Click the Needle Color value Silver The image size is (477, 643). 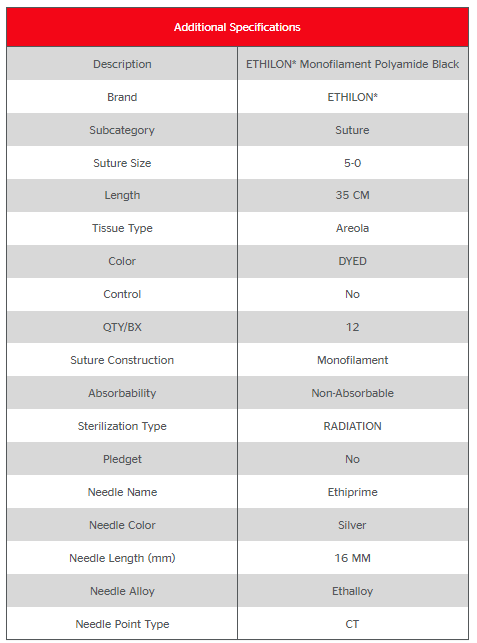[352, 525]
